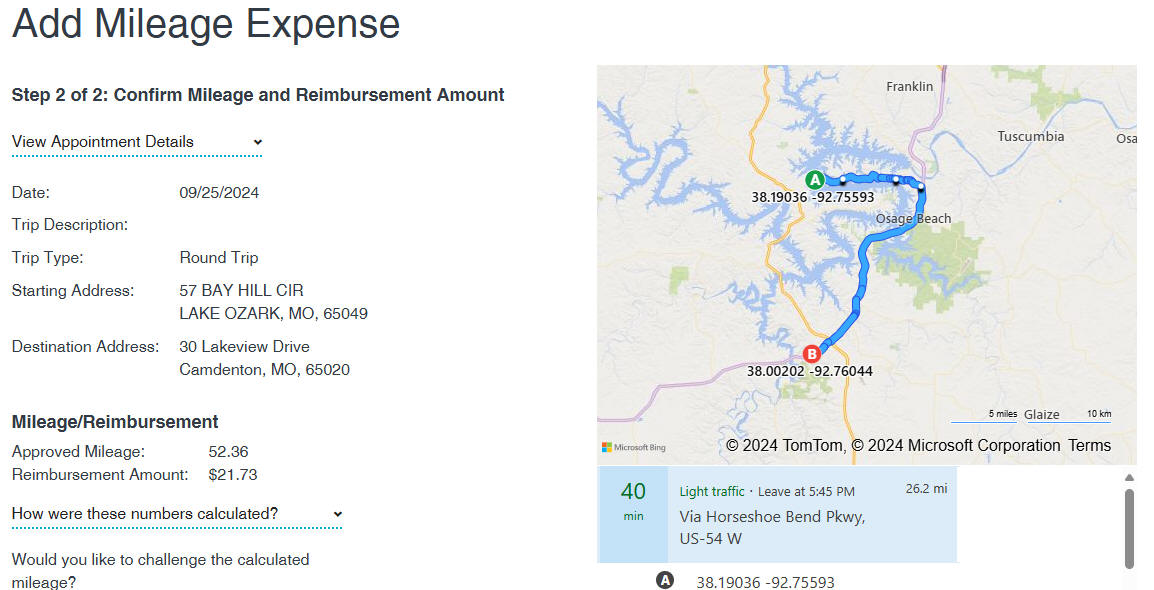Click the black A waypoint icon in directions list
The image size is (1154, 590).
pyautogui.click(x=665, y=580)
